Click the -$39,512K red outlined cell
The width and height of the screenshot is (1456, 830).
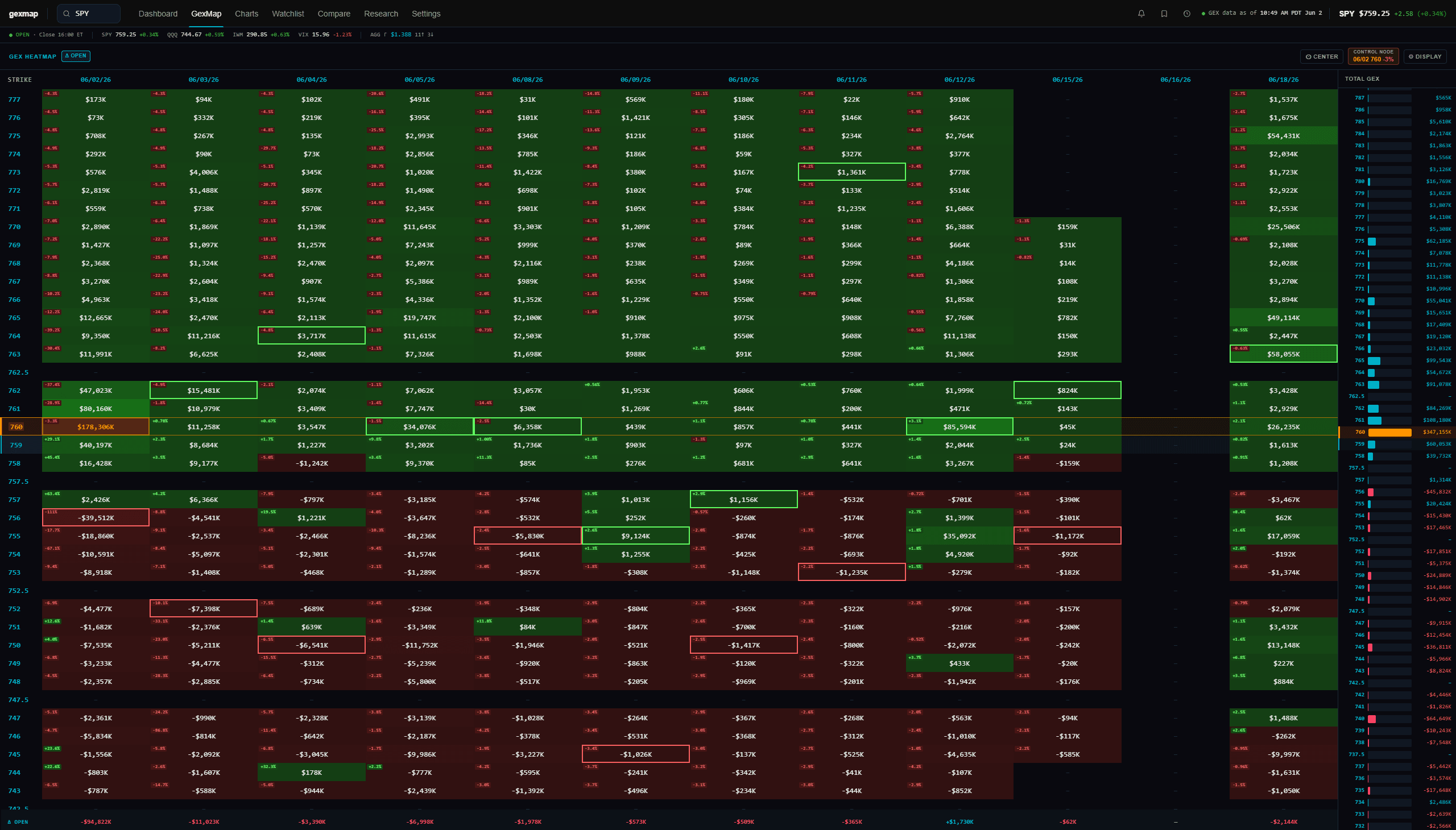coord(96,517)
